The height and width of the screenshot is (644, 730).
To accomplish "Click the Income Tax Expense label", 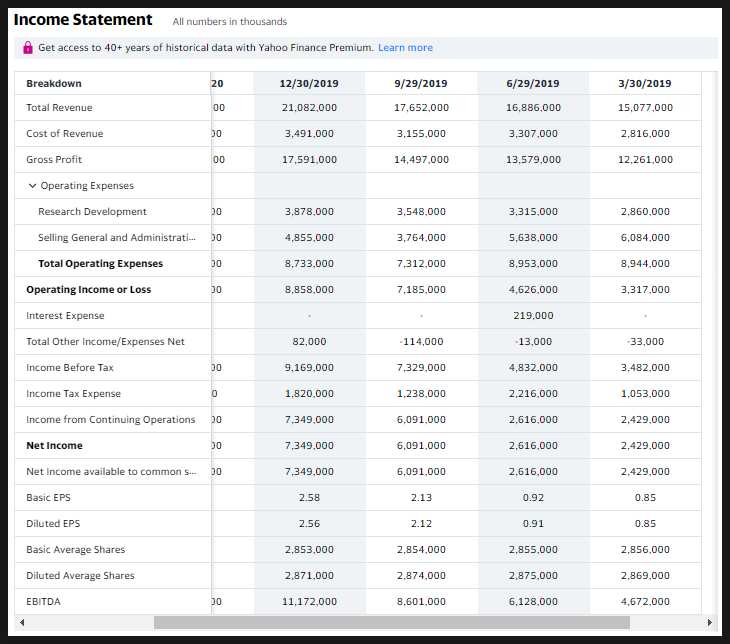I will point(74,393).
